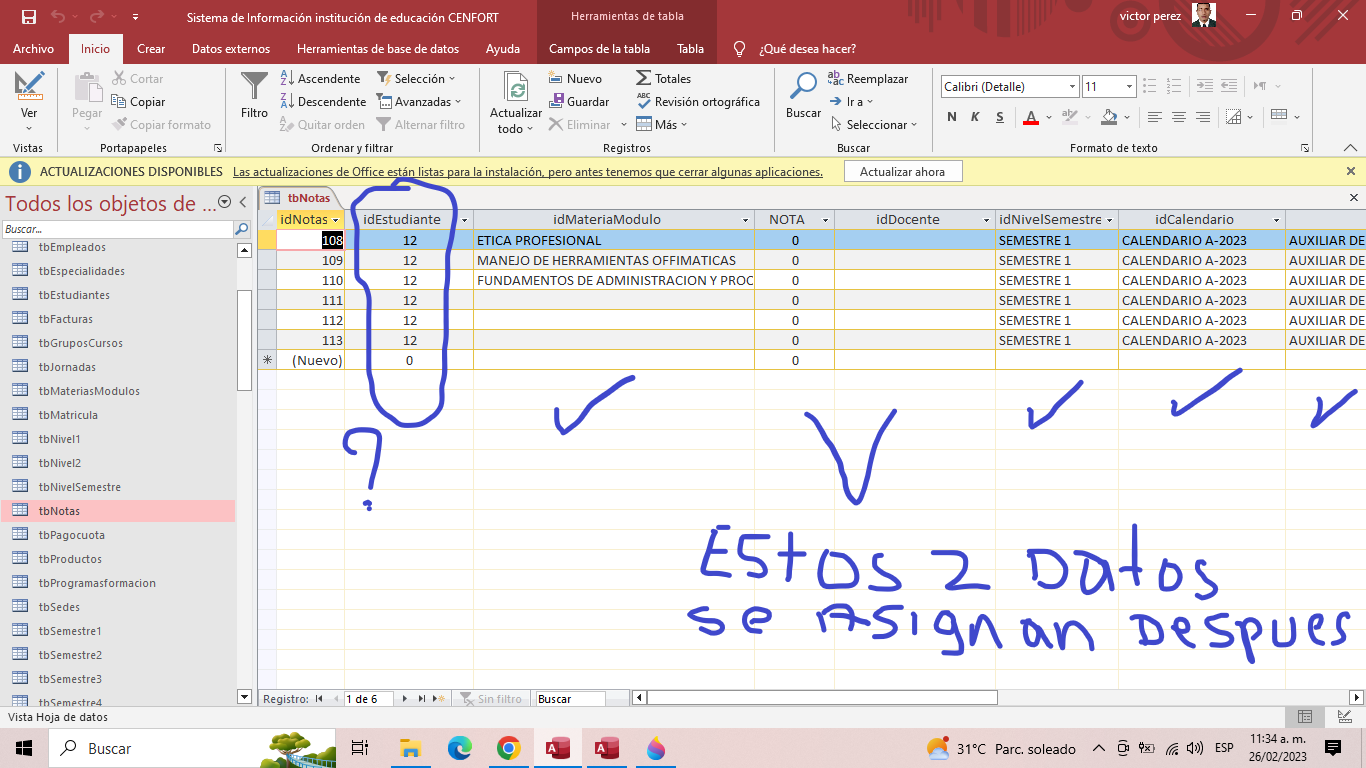1366x768 pixels.
Task: Open the Archivo menu
Action: pyautogui.click(x=33, y=48)
